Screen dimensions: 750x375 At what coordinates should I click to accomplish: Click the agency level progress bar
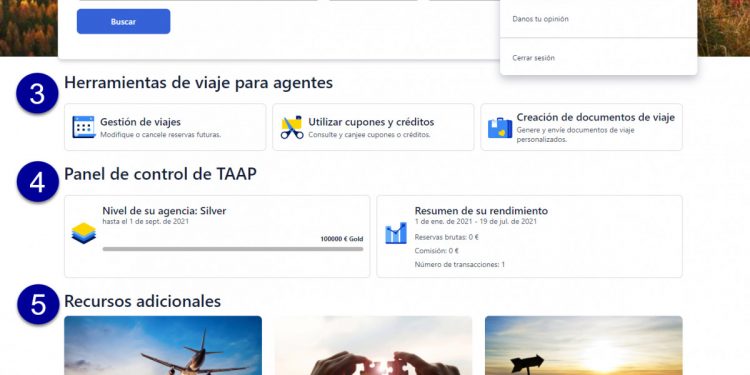click(232, 249)
